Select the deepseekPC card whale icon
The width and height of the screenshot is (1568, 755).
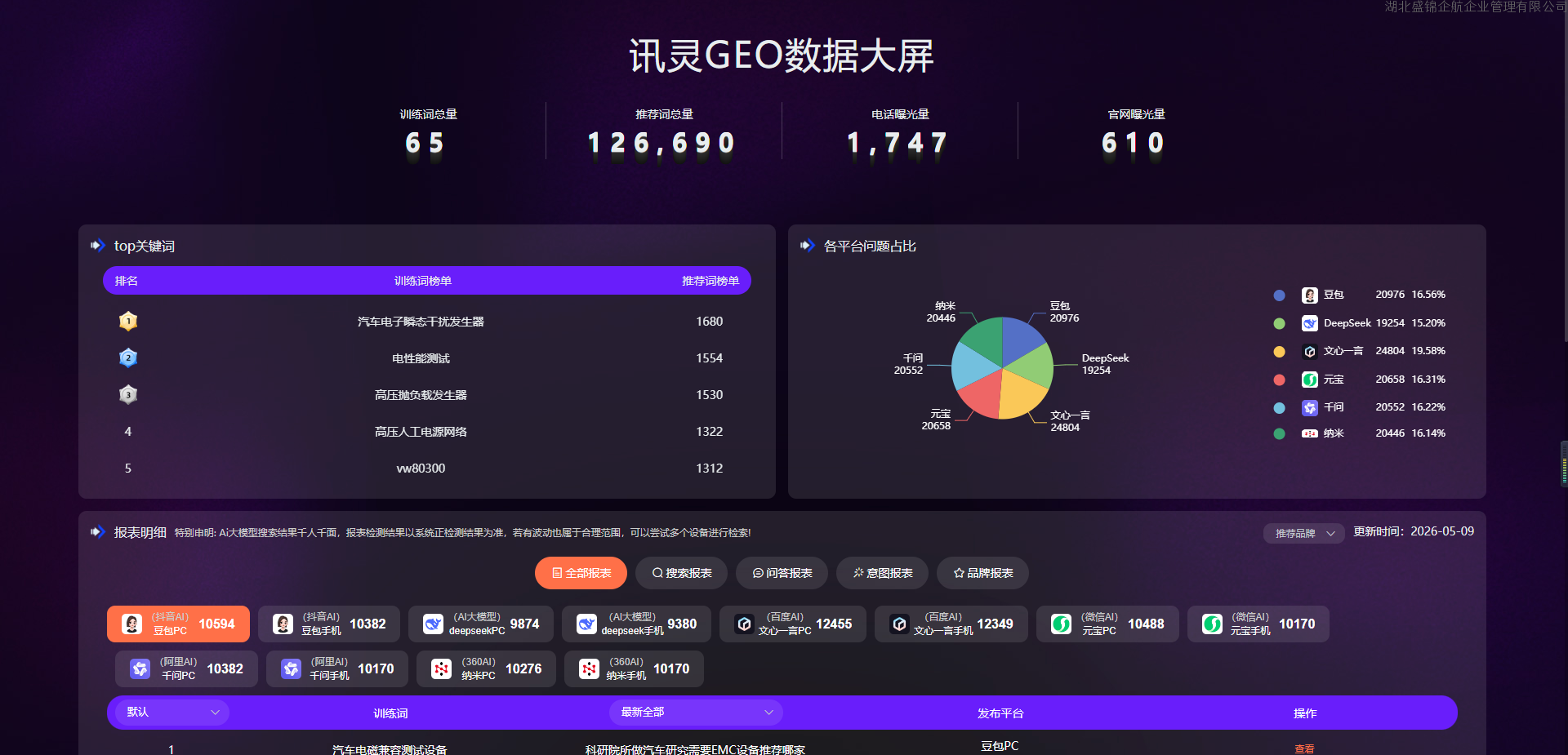[x=433, y=624]
